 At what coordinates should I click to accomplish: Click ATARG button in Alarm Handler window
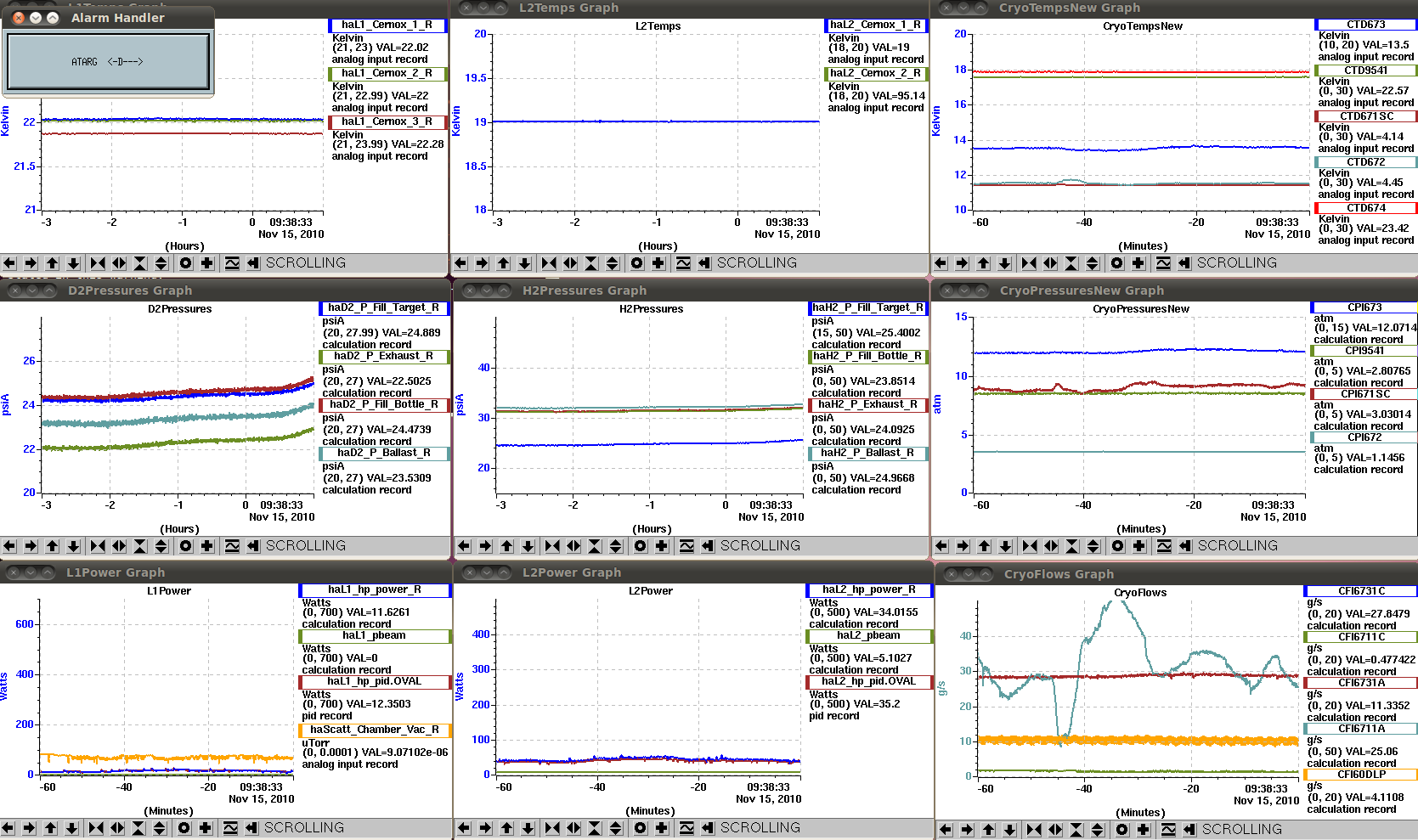(108, 61)
